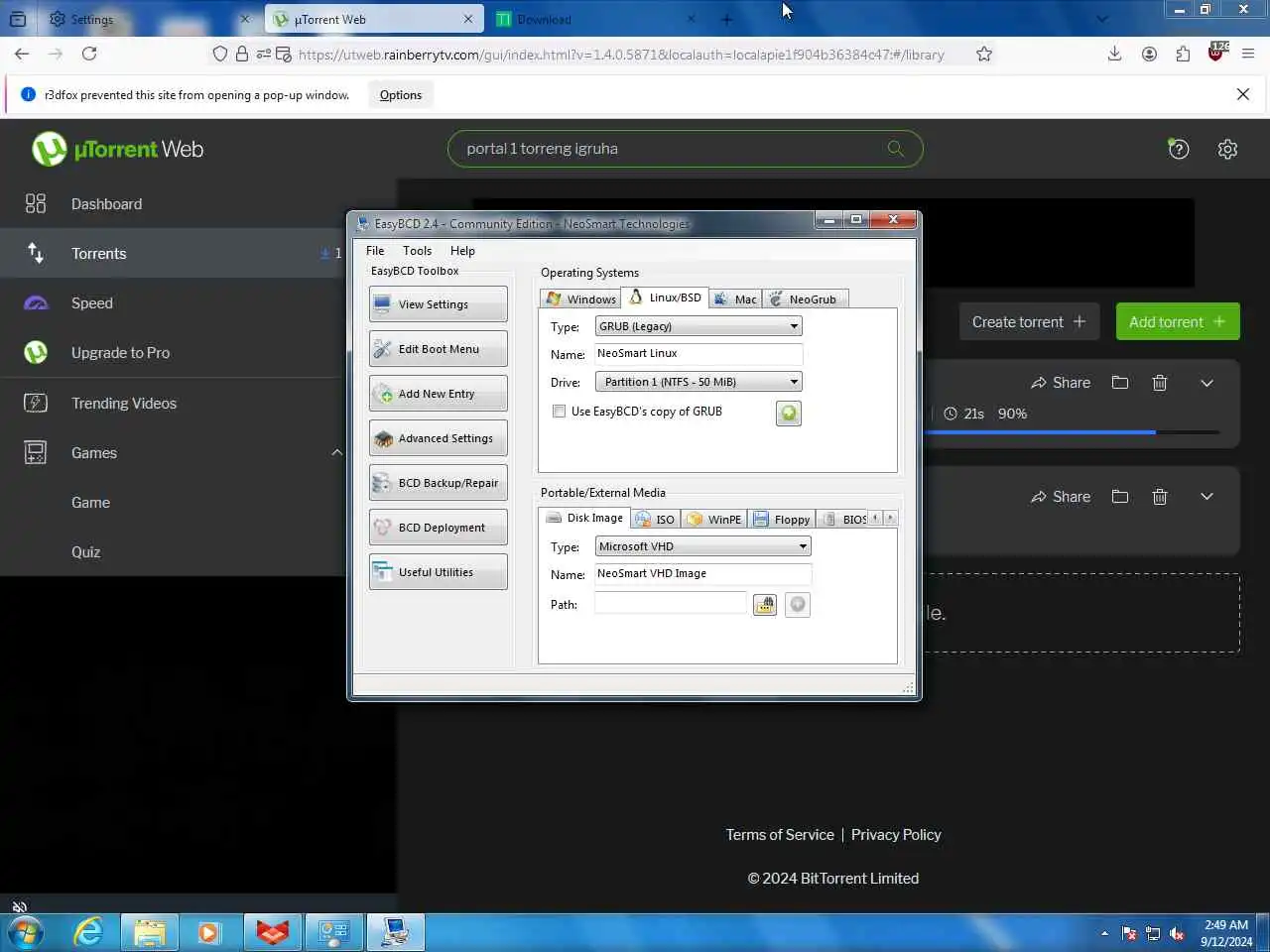The image size is (1270, 952).
Task: Expand details of the second torrent
Action: coord(1206,496)
